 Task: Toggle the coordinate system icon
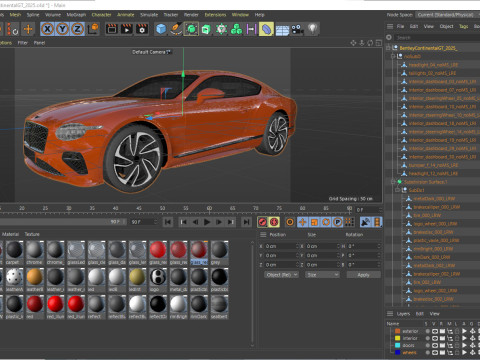[x=93, y=29]
